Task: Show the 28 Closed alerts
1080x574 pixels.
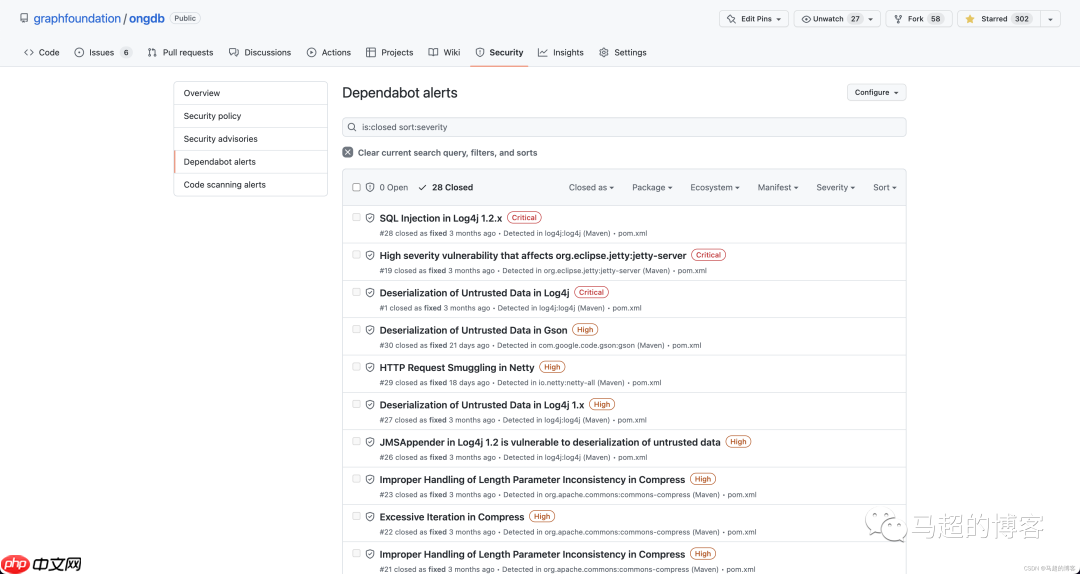Action: click(446, 187)
